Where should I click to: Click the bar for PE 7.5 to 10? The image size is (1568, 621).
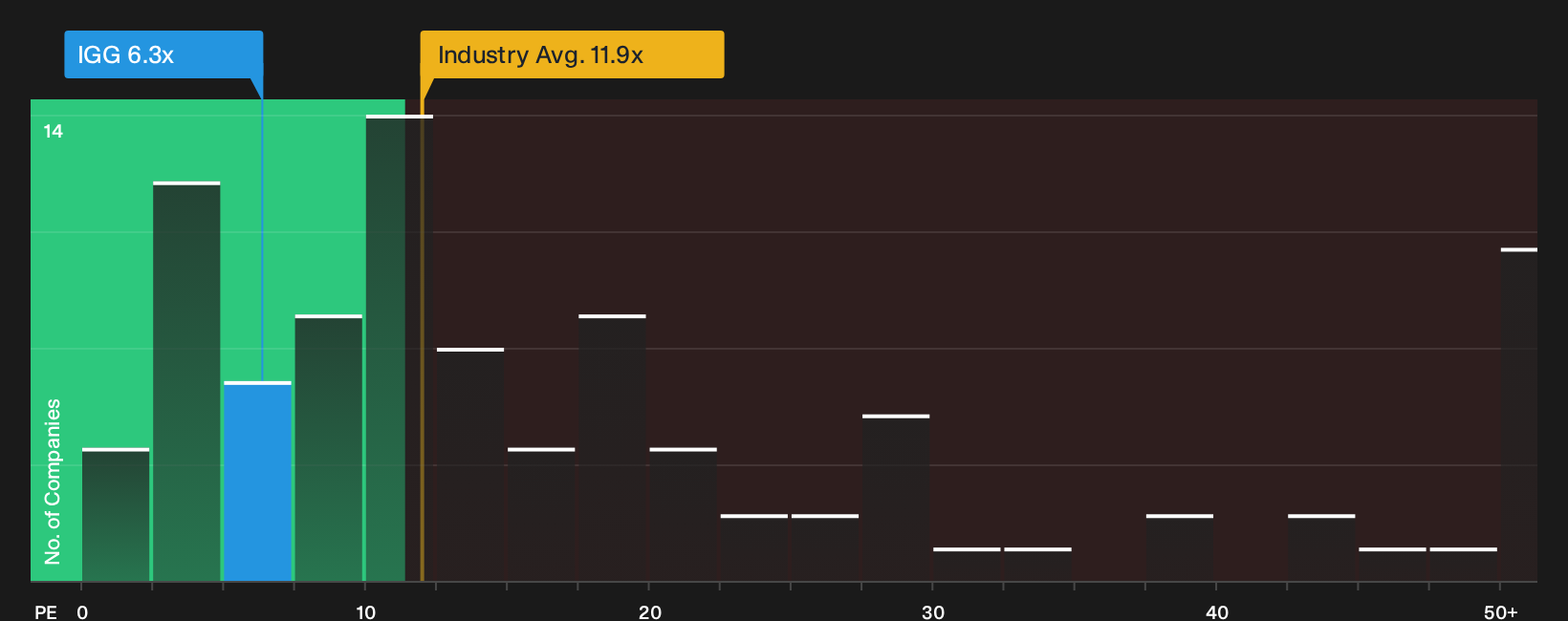[329, 448]
